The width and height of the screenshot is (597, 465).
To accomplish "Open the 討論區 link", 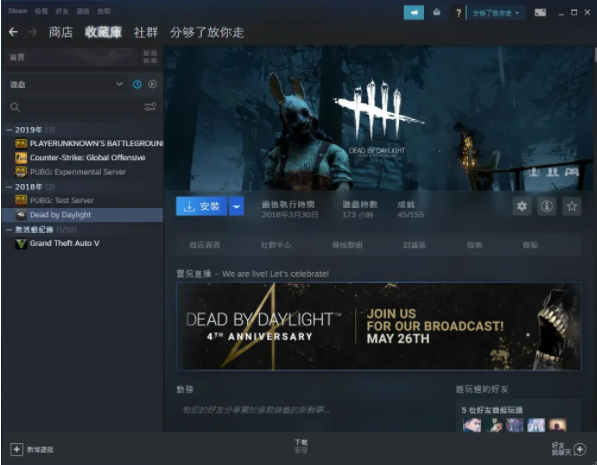I will coord(415,245).
